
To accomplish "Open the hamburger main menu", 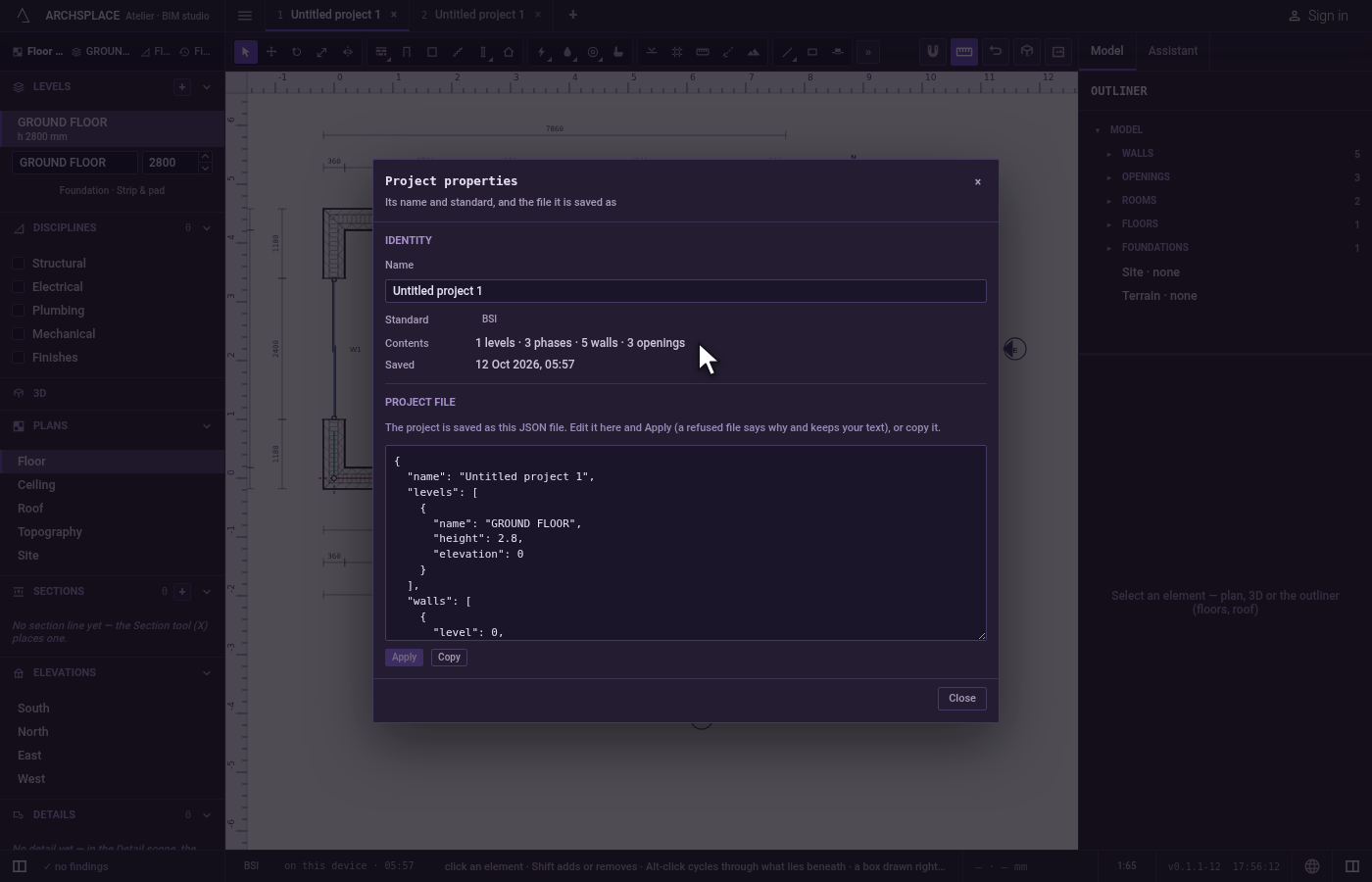I will click(245, 16).
